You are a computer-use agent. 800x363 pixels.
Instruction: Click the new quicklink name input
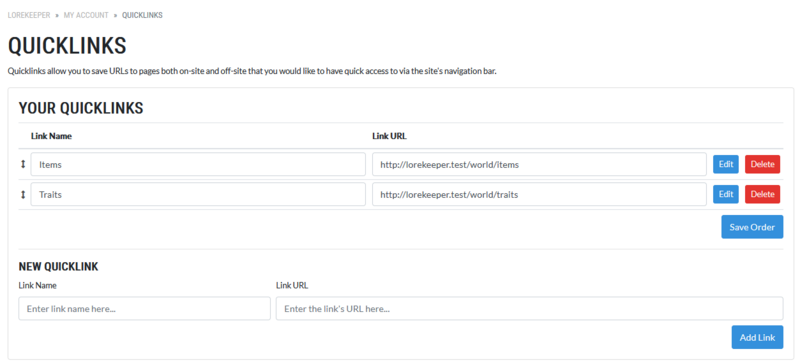point(144,309)
